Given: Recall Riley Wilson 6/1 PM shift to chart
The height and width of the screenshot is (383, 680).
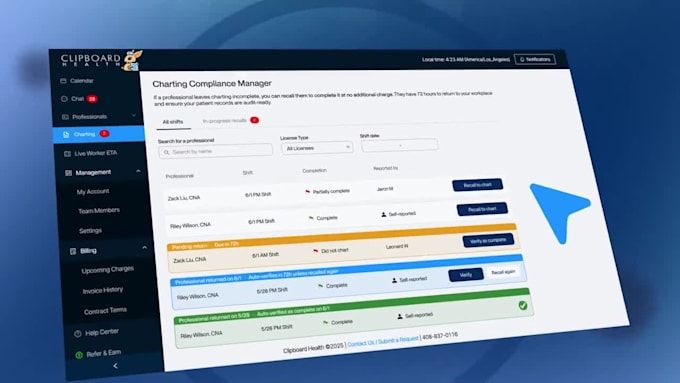Looking at the screenshot, I should 482,209.
